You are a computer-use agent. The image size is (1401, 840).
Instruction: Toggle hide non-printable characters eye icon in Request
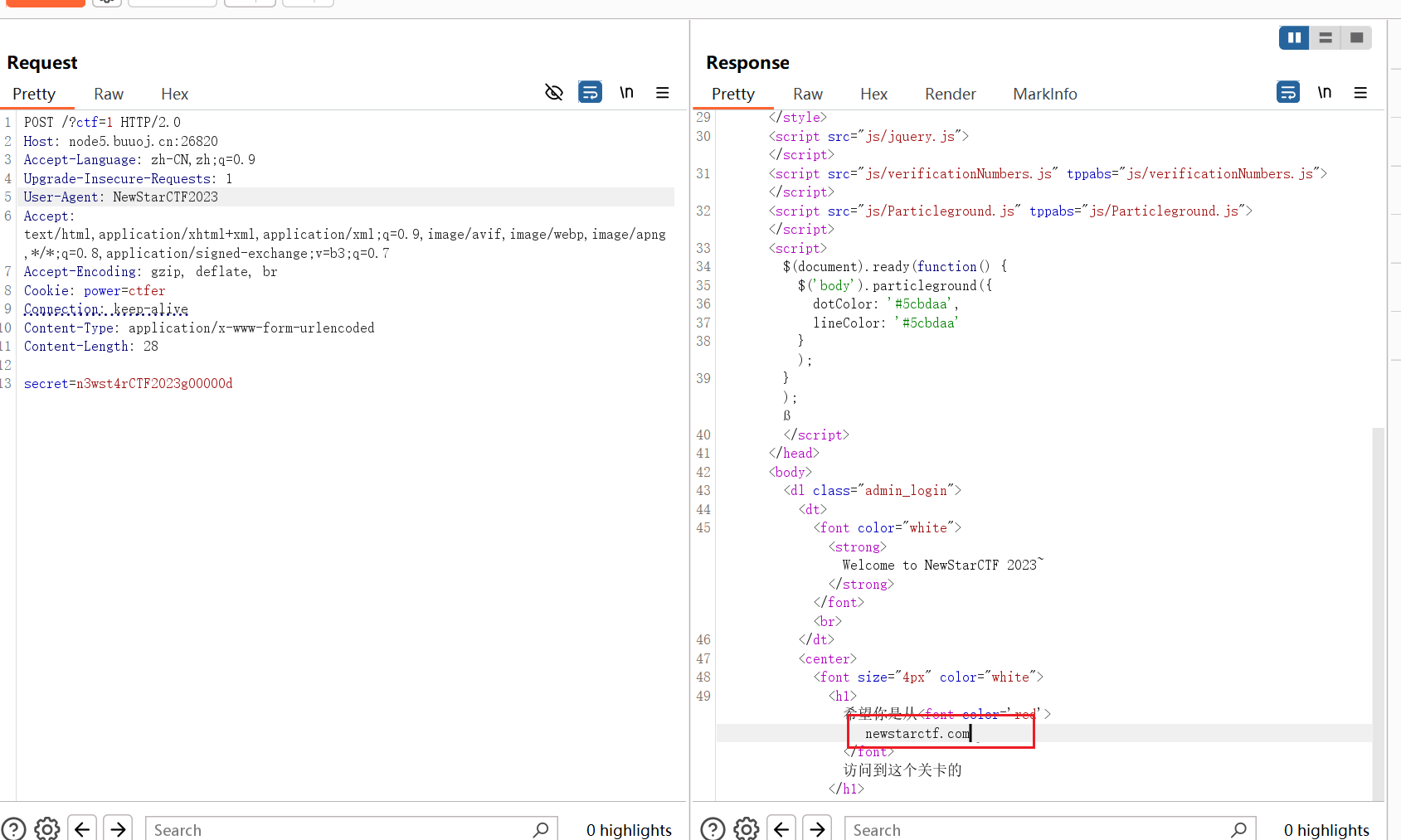[x=554, y=92]
